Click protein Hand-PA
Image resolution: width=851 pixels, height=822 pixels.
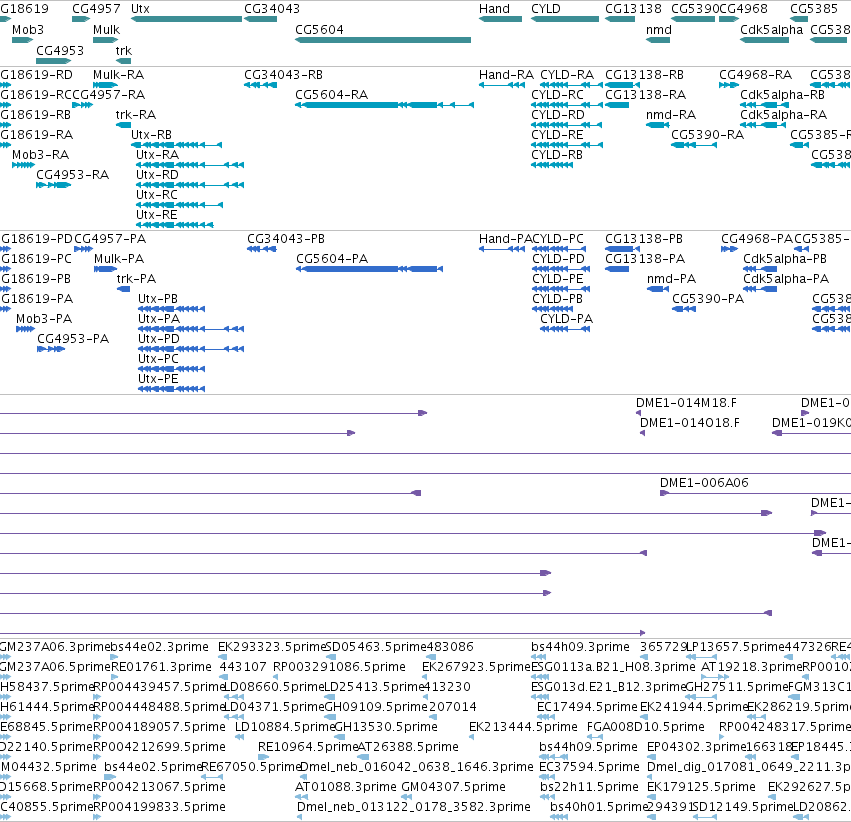[x=501, y=248]
